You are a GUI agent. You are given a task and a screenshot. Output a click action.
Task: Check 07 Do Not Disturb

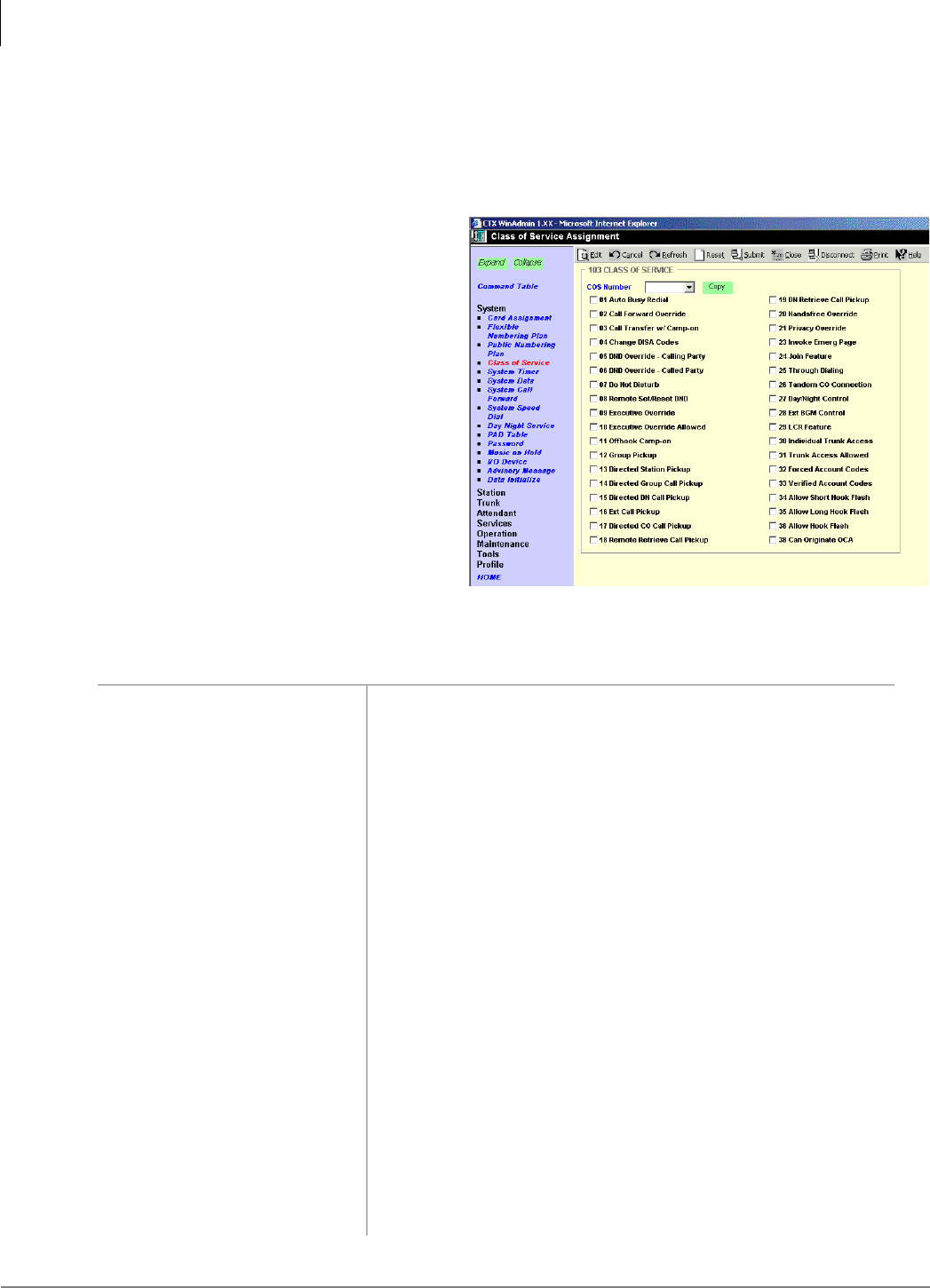(594, 385)
